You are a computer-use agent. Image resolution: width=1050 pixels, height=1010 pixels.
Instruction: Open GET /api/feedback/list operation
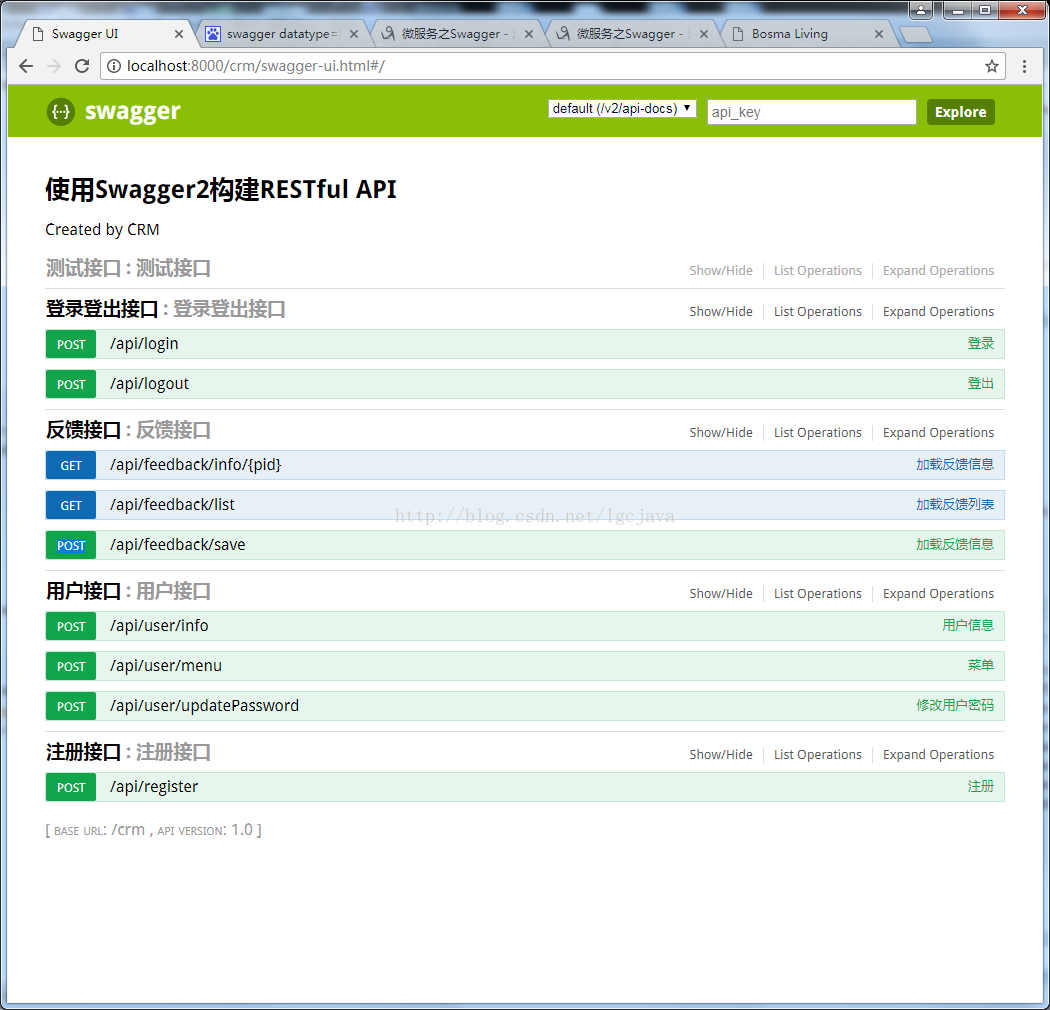tap(525, 505)
